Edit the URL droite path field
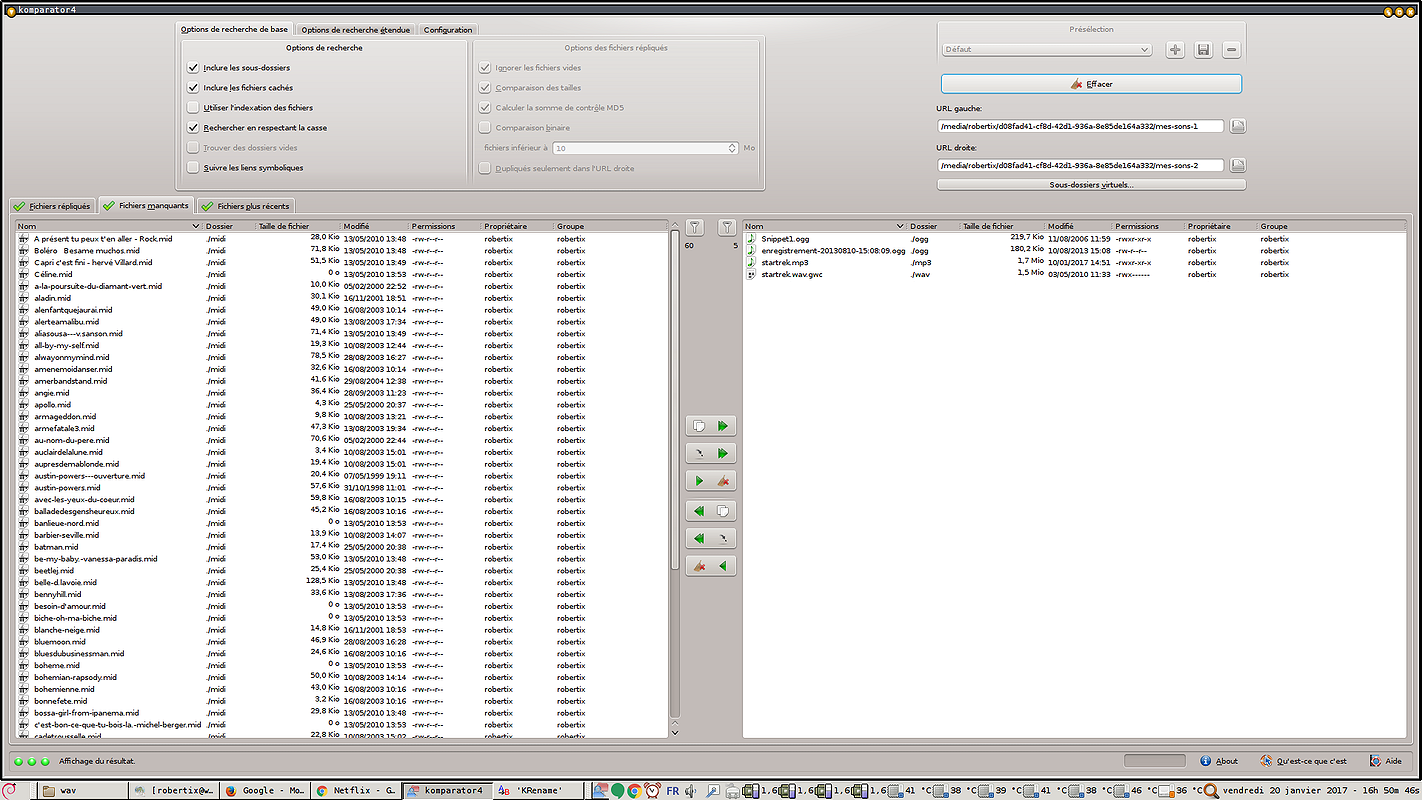Viewport: 1422px width, 800px height. click(x=1081, y=165)
